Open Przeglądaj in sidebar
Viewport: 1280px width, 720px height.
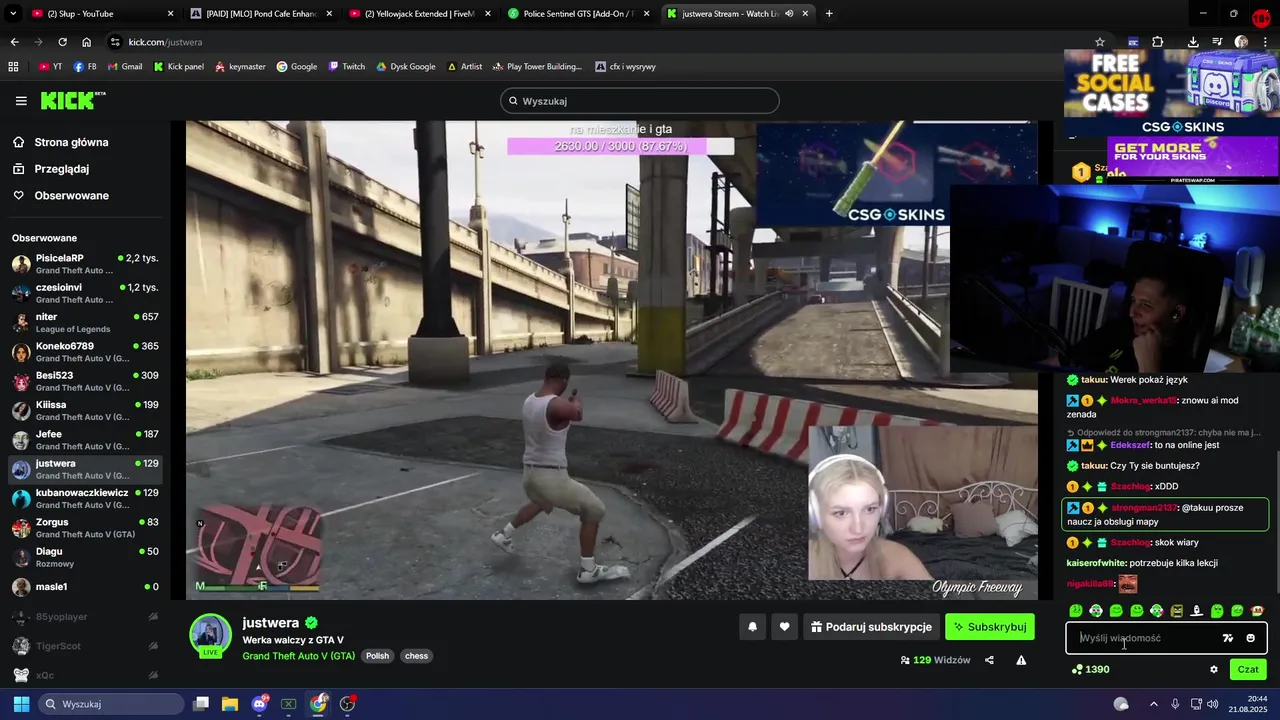point(61,169)
